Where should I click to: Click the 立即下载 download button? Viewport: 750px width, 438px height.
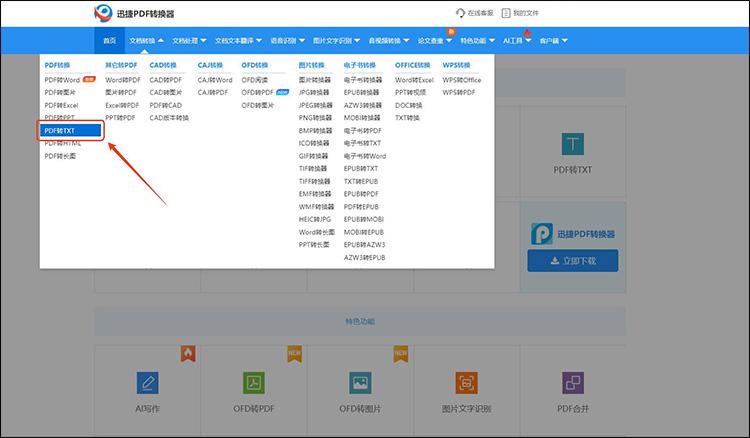pos(573,261)
